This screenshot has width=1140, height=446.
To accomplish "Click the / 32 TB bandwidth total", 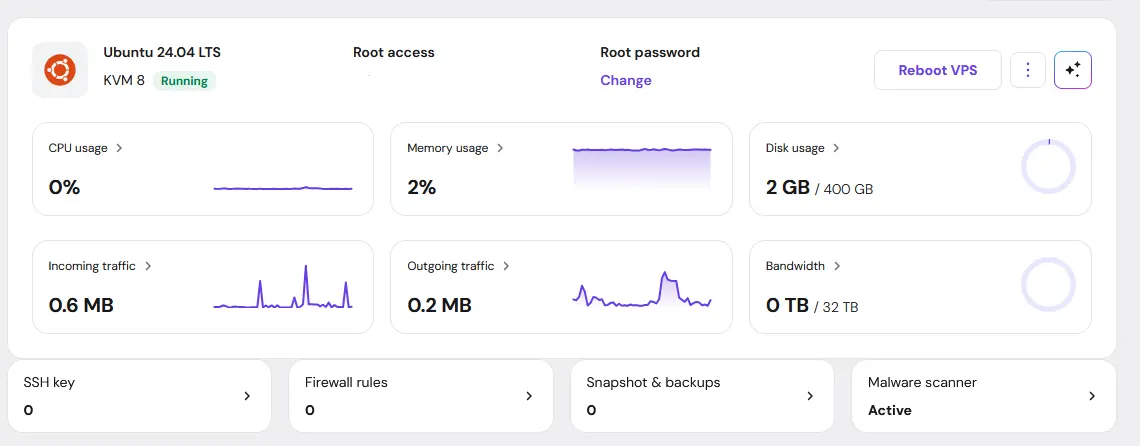I will [x=836, y=307].
